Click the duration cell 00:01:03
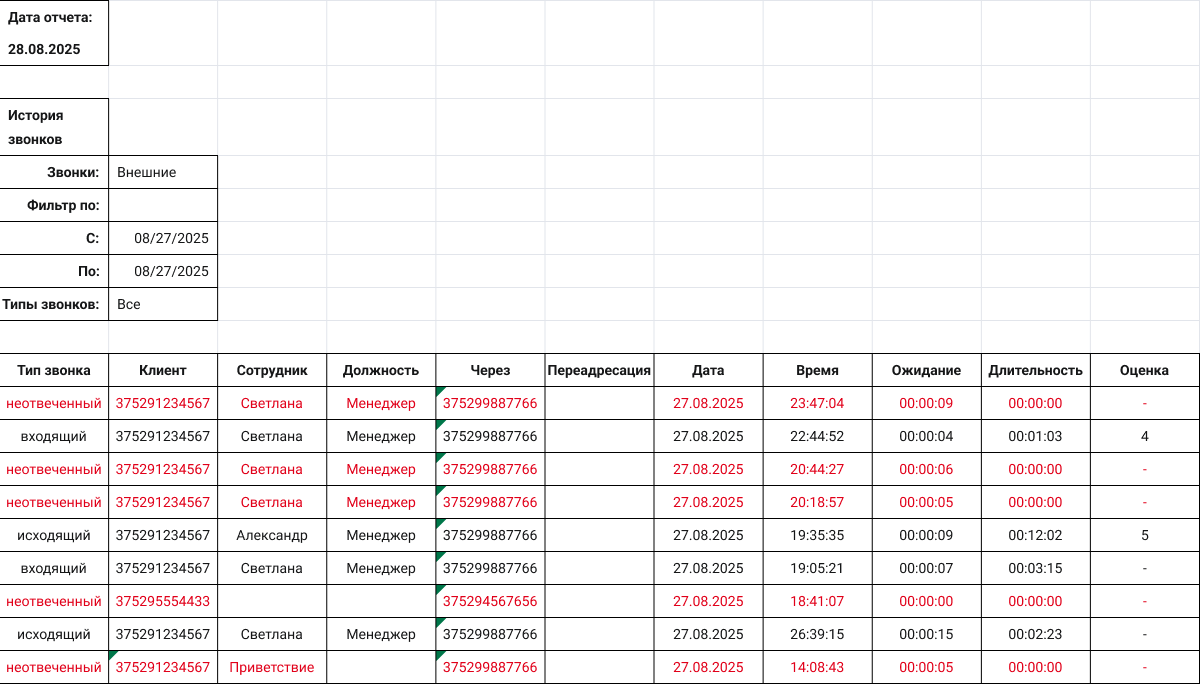 1035,436
